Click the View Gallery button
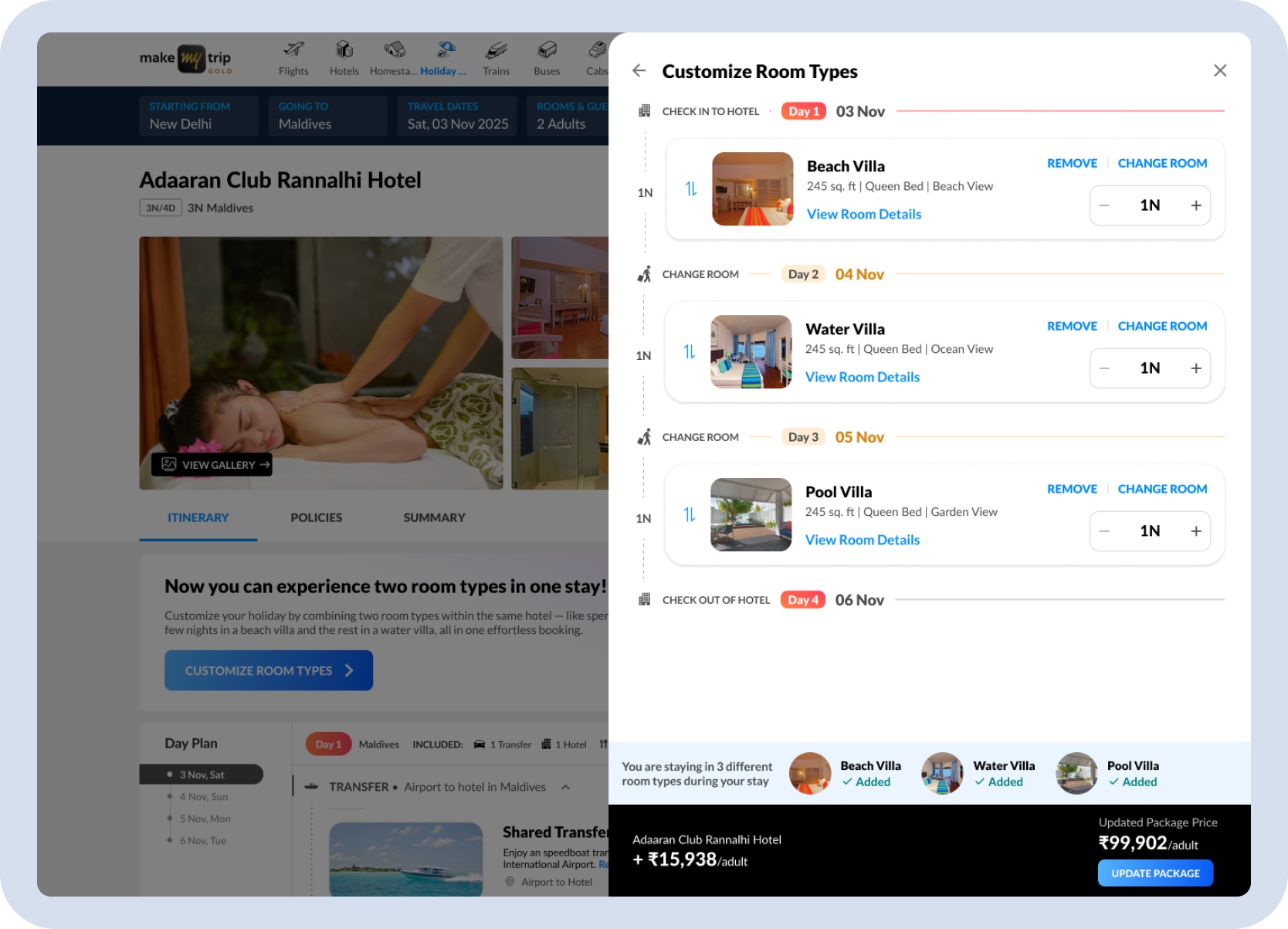 [212, 465]
